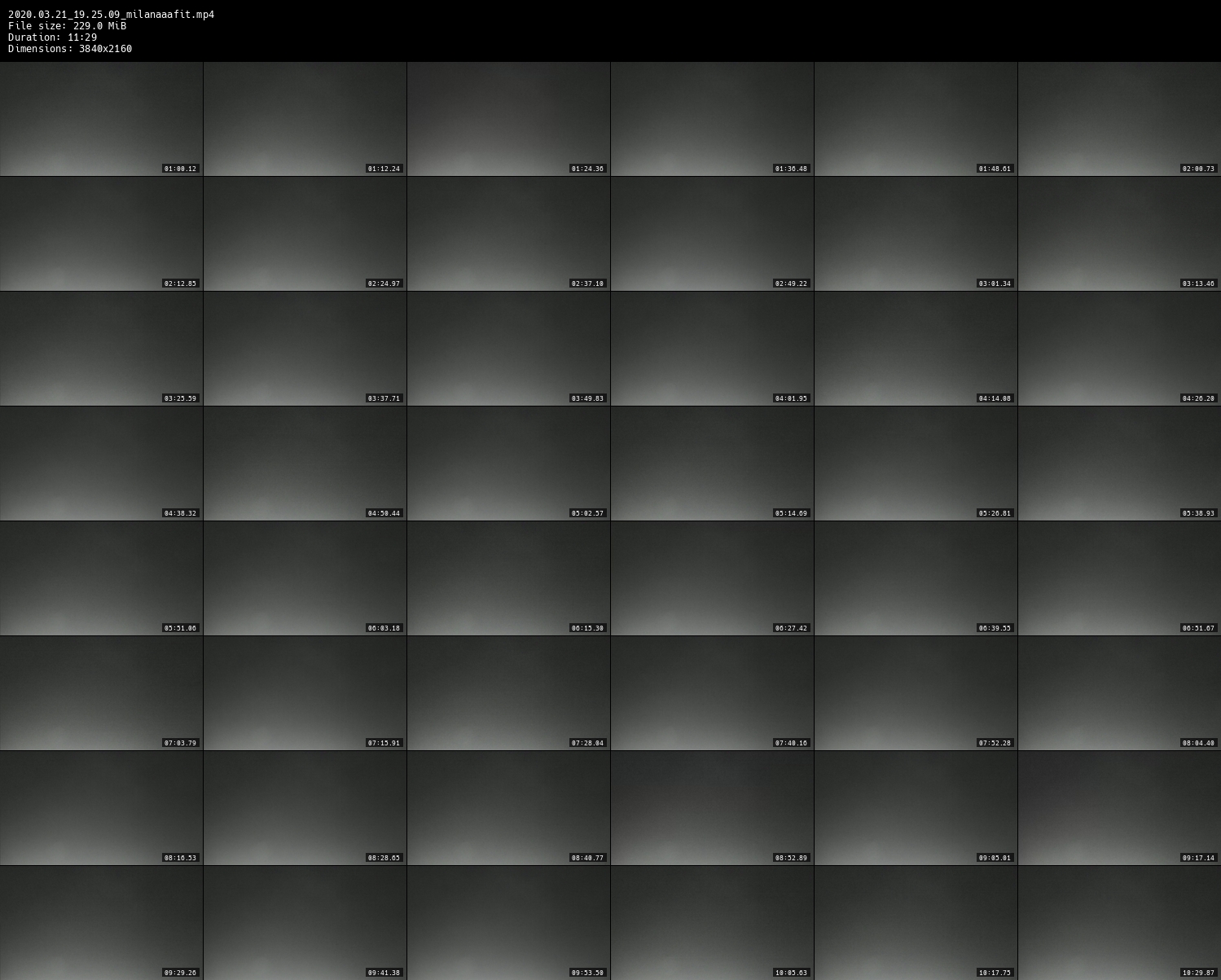
Task: Open the thumbnail stamped 01:24.36
Action: pos(508,119)
